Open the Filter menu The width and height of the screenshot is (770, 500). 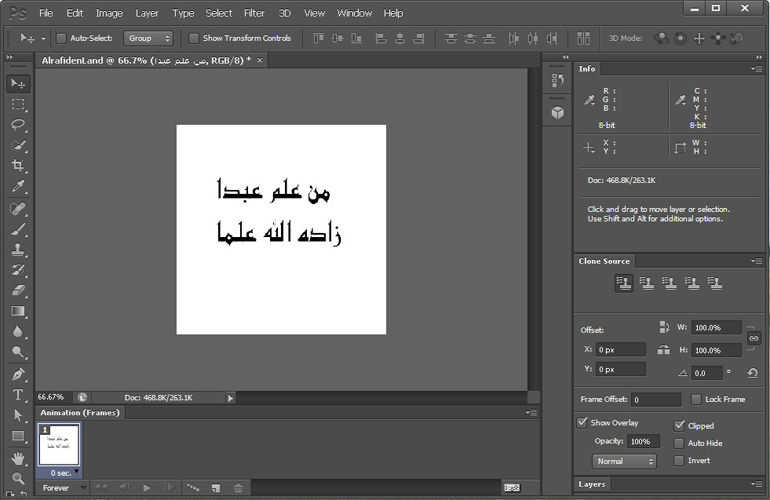[x=254, y=13]
